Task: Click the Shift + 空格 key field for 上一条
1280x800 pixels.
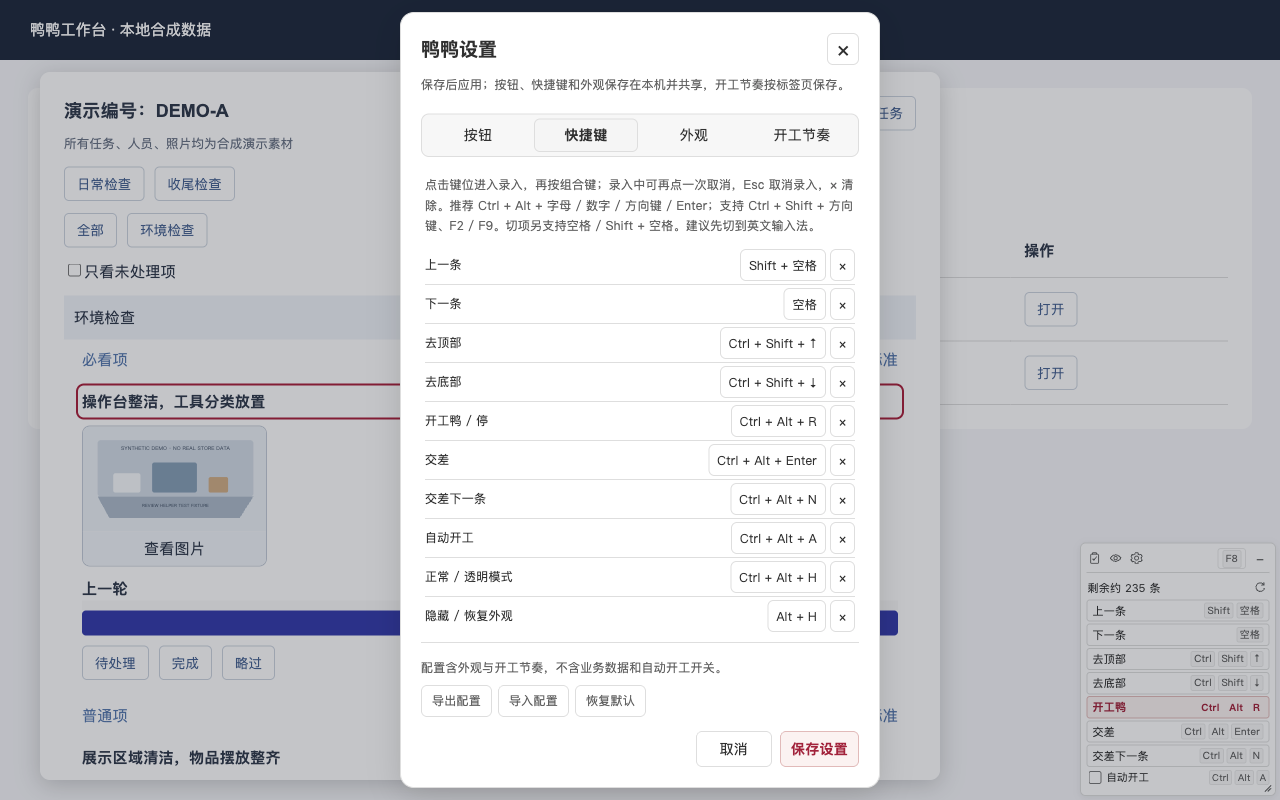Action: (783, 265)
